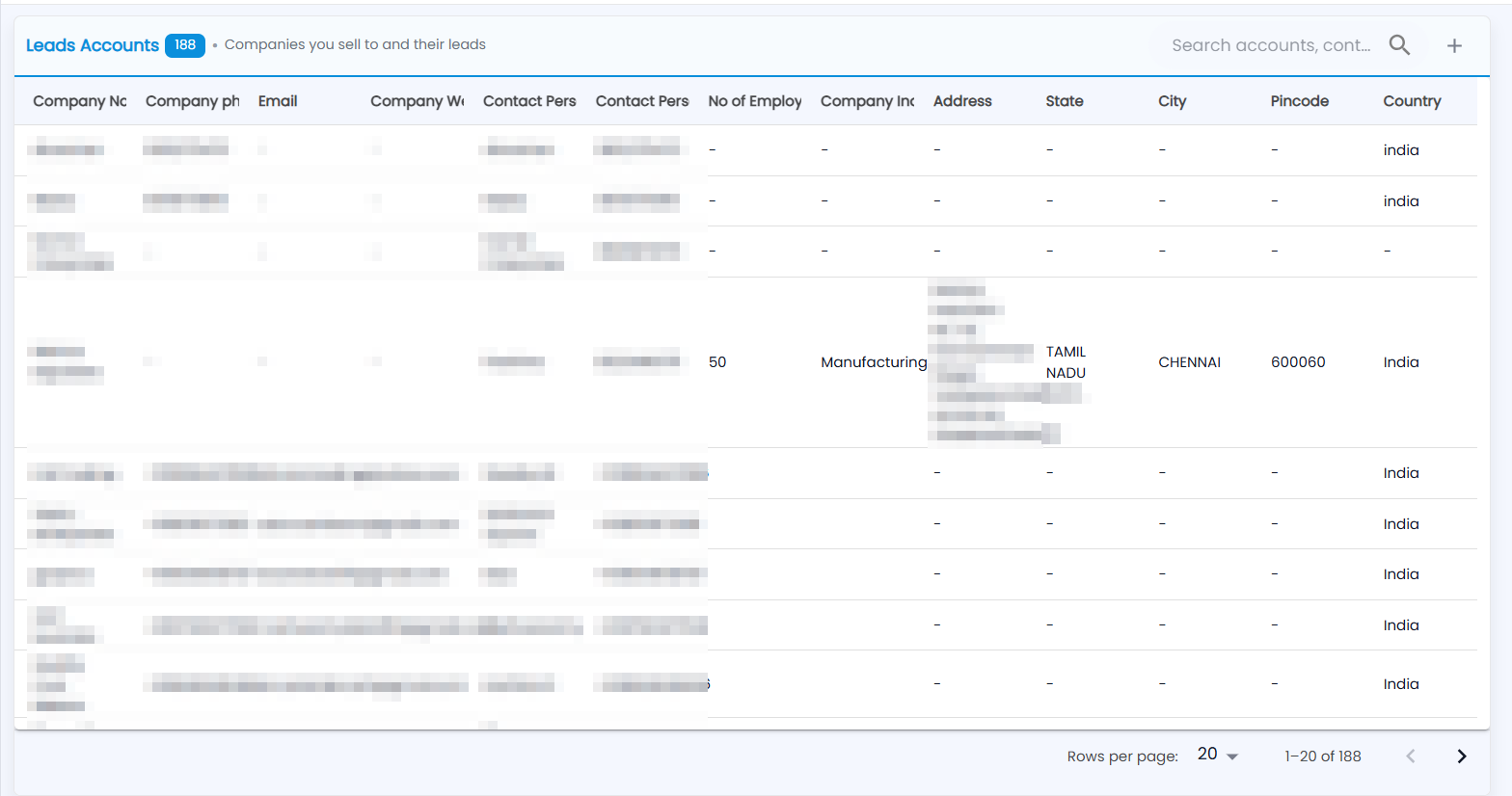Open the rows per page dropdown

(1218, 755)
